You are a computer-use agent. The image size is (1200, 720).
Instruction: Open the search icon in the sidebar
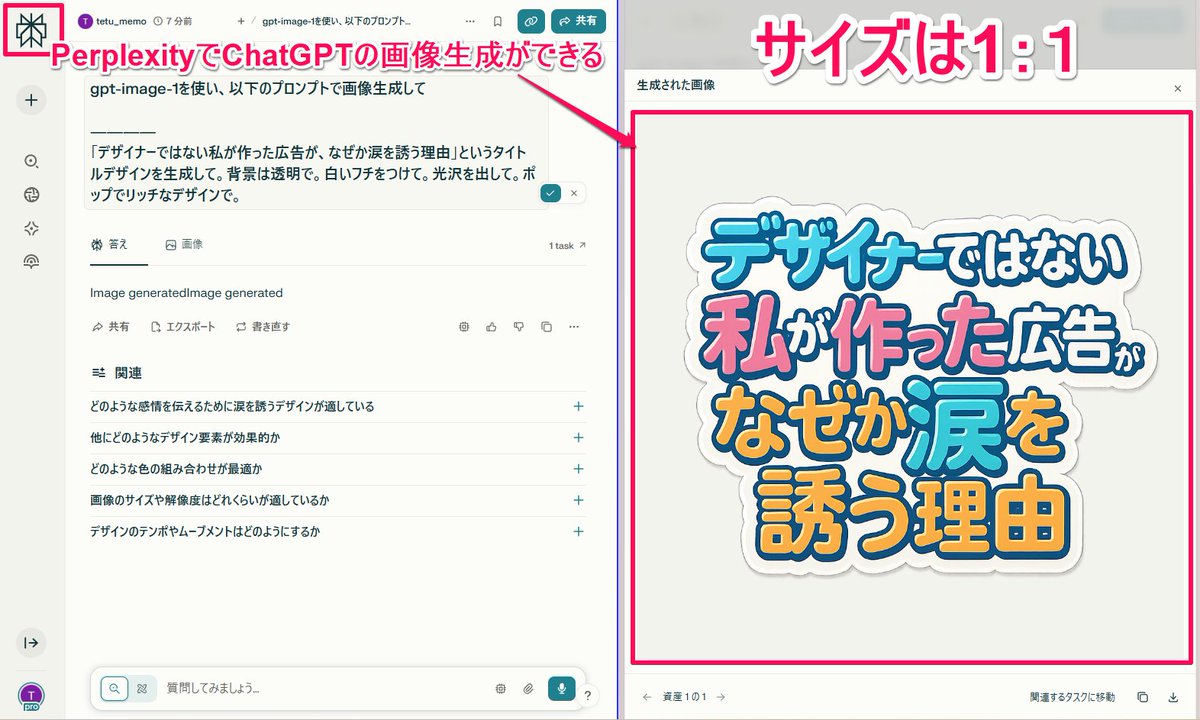point(31,161)
